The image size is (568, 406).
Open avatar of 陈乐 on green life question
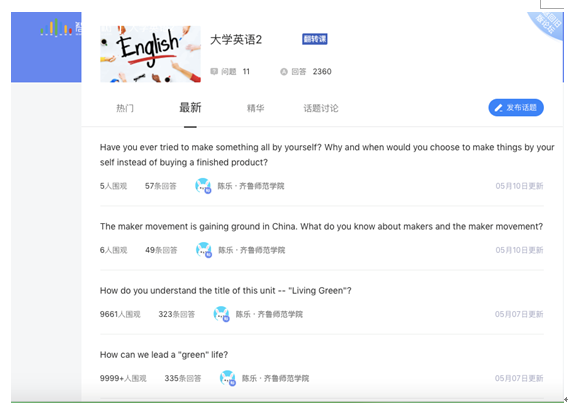pyautogui.click(x=228, y=378)
